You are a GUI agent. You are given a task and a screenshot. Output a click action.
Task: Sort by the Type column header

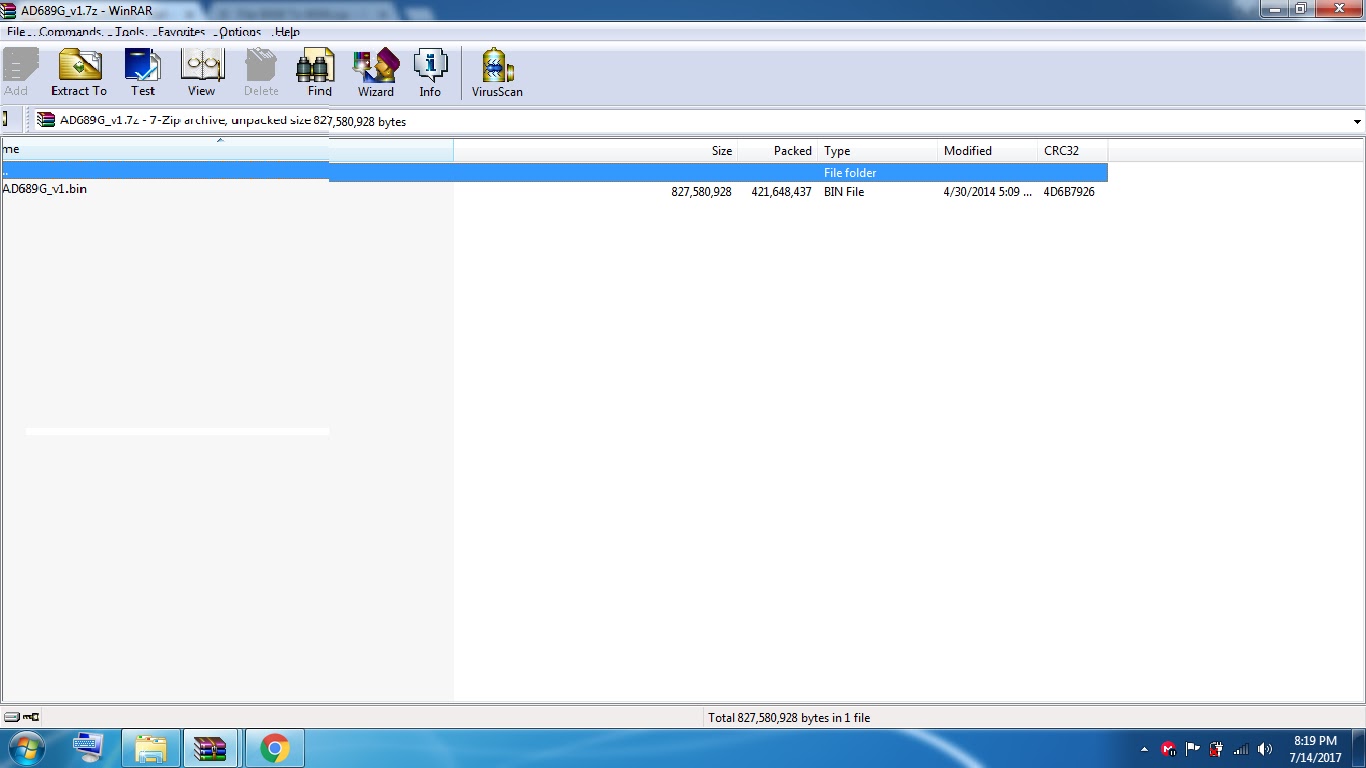878,150
